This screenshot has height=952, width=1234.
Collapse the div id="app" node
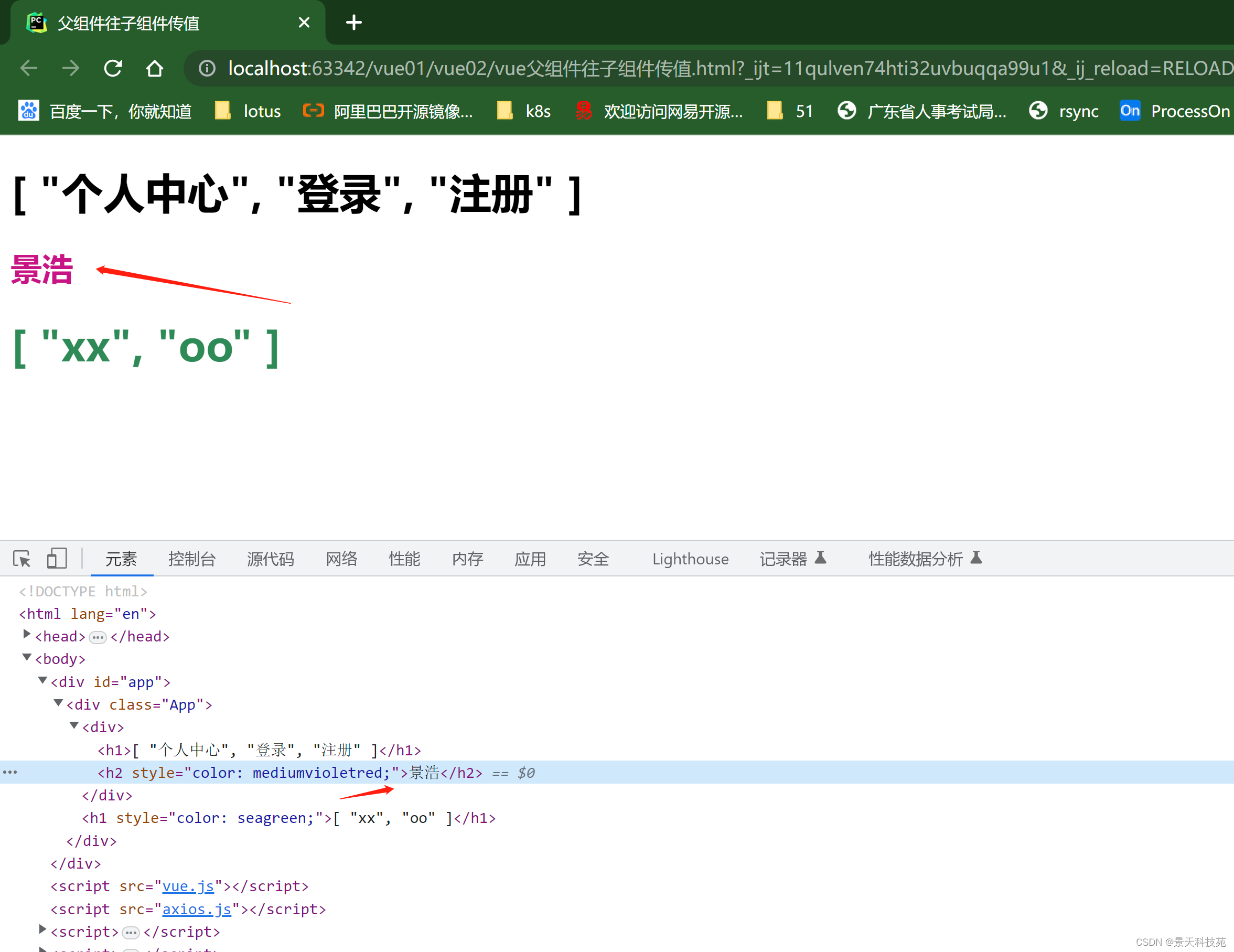42,680
